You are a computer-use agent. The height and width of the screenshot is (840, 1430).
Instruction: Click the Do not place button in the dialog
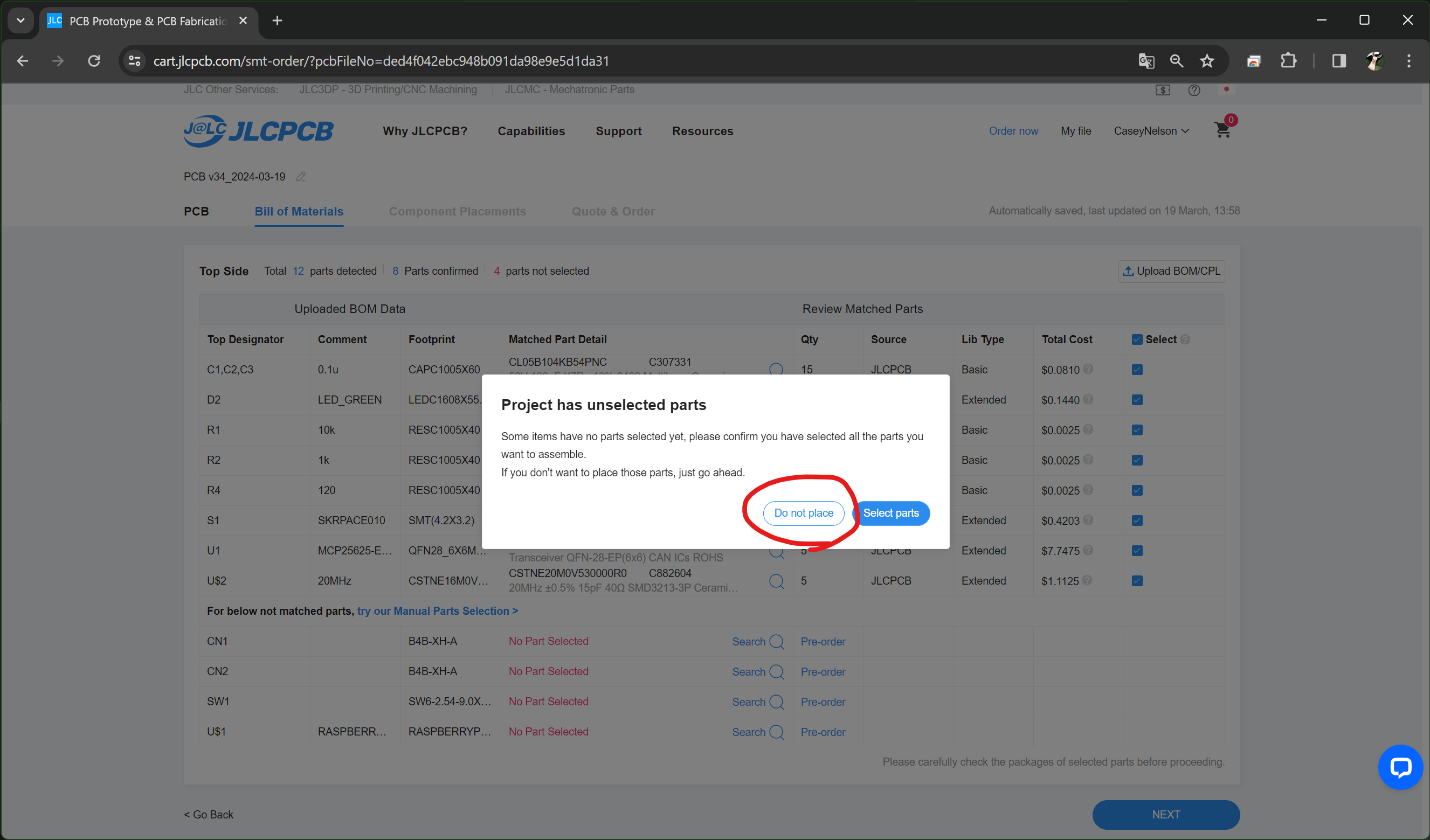click(803, 513)
